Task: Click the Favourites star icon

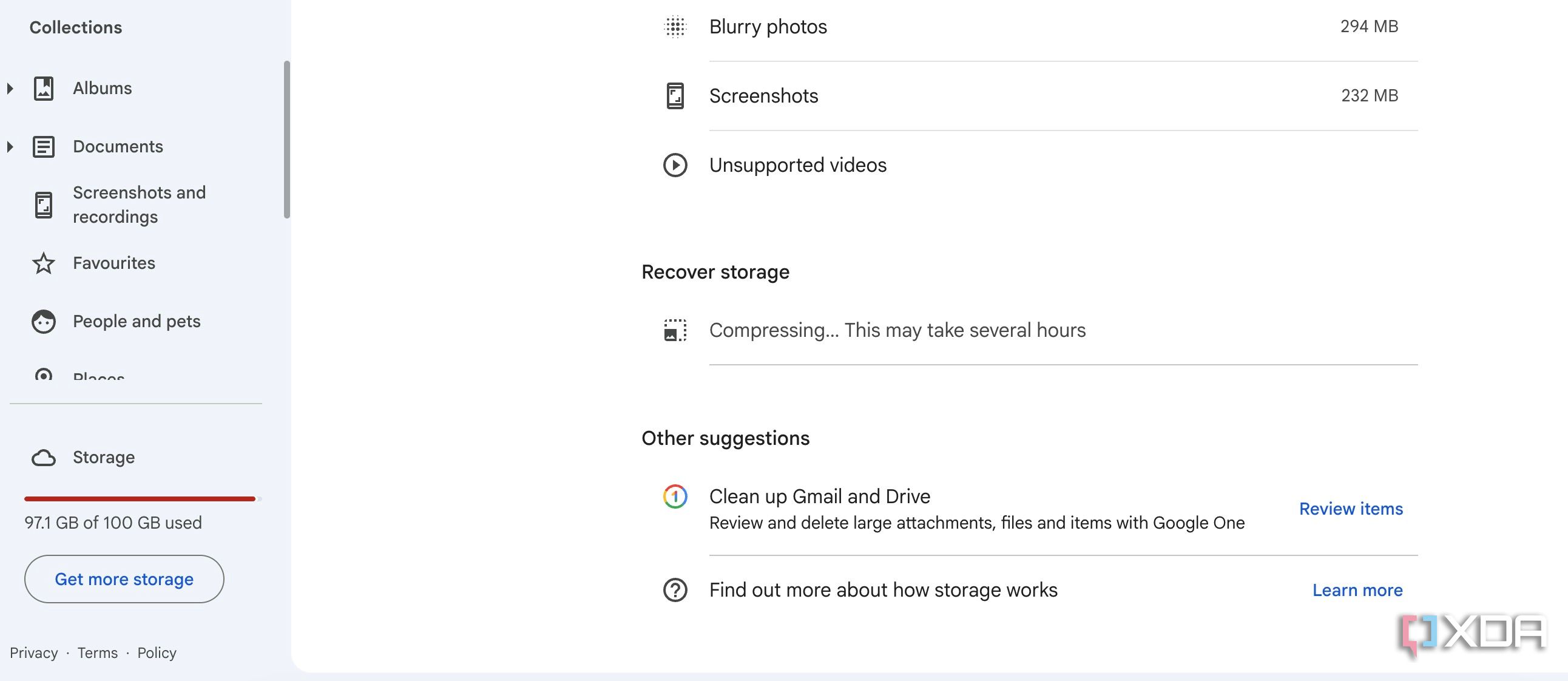Action: pos(43,263)
